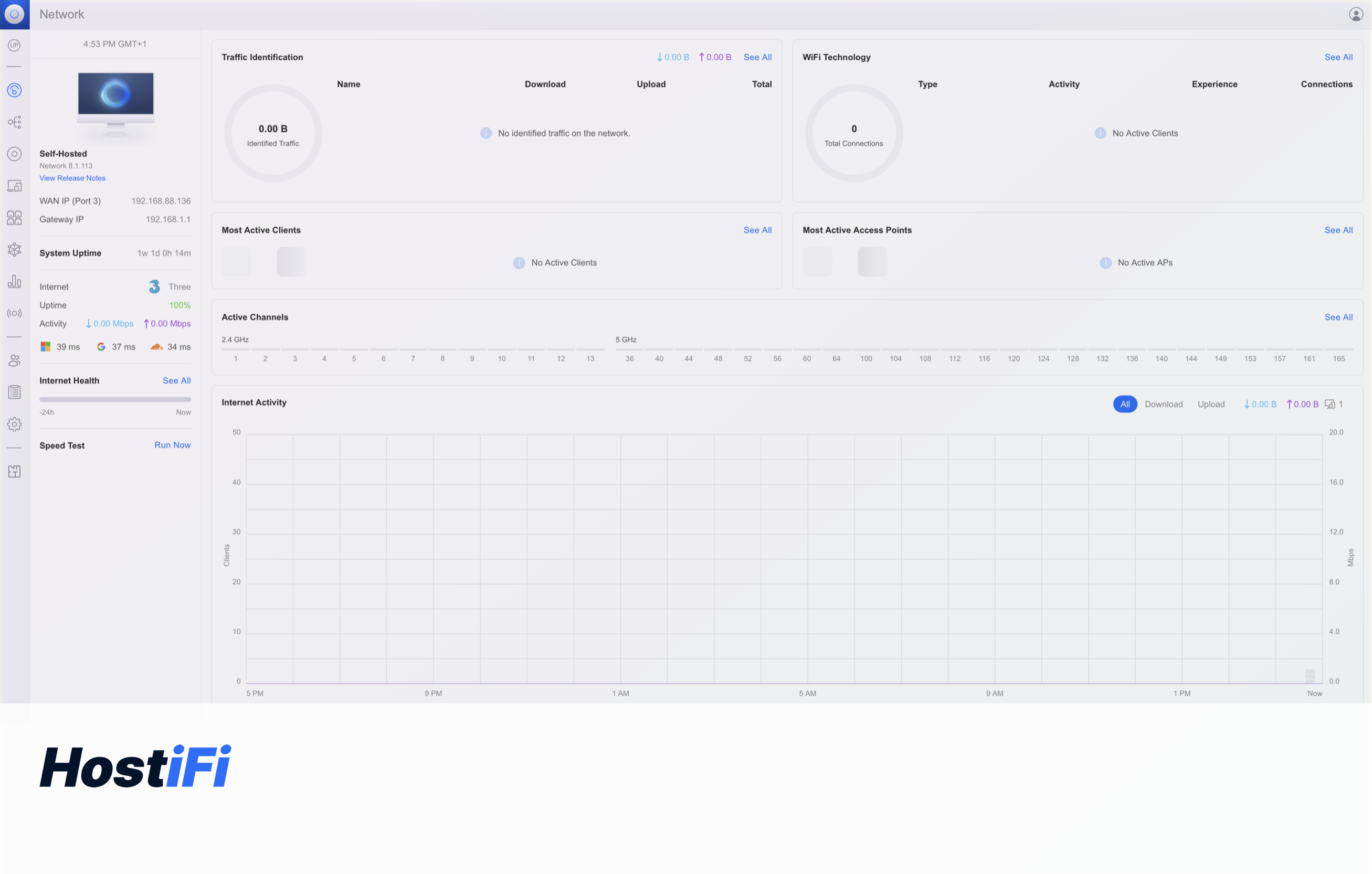This screenshot has width=1372, height=874.
Task: Open See All for Traffic Identification
Action: click(758, 57)
